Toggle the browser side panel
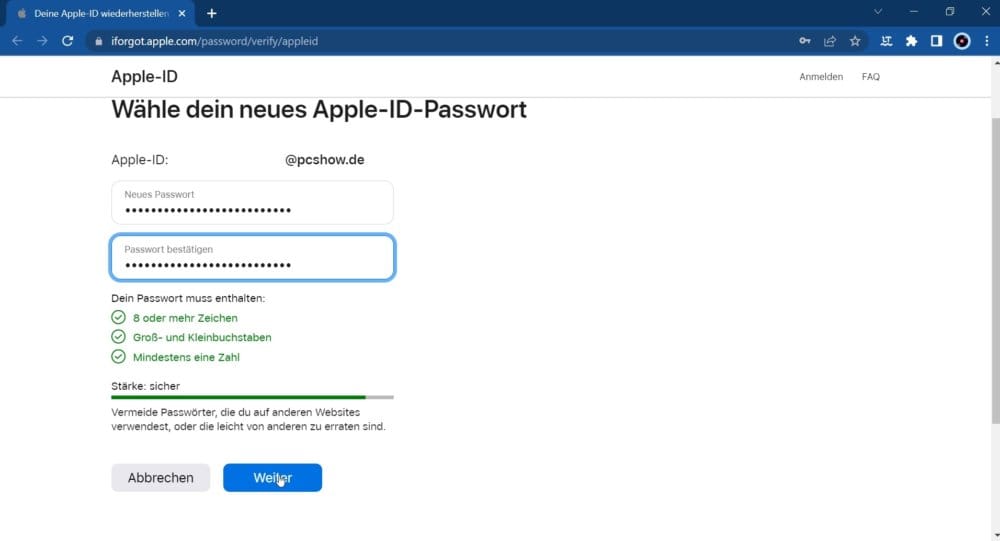Image resolution: width=1000 pixels, height=541 pixels. pos(936,41)
